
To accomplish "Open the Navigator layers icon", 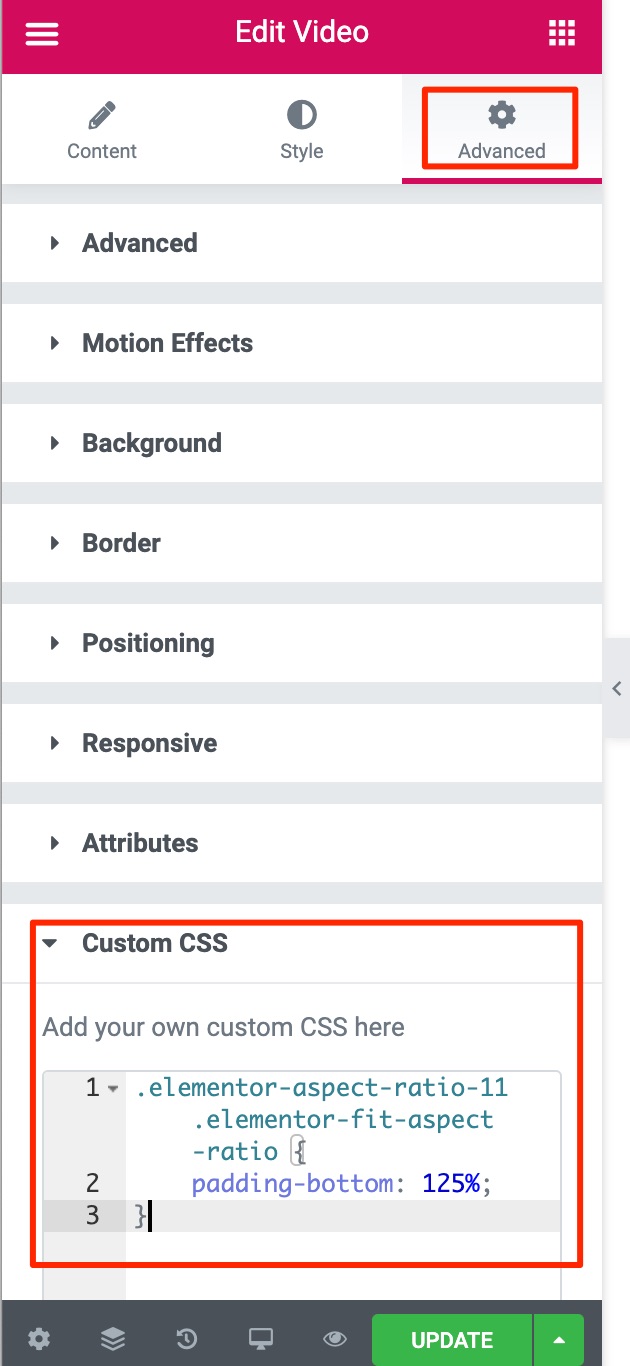I will tap(113, 1339).
